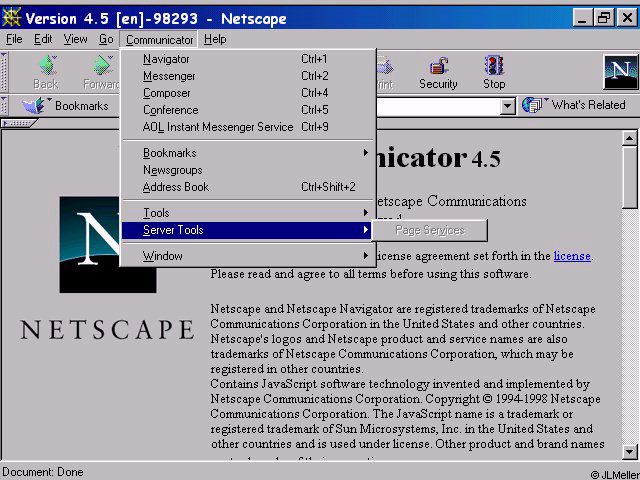
Task: Select the Page Services submenu item
Action: coord(430,231)
